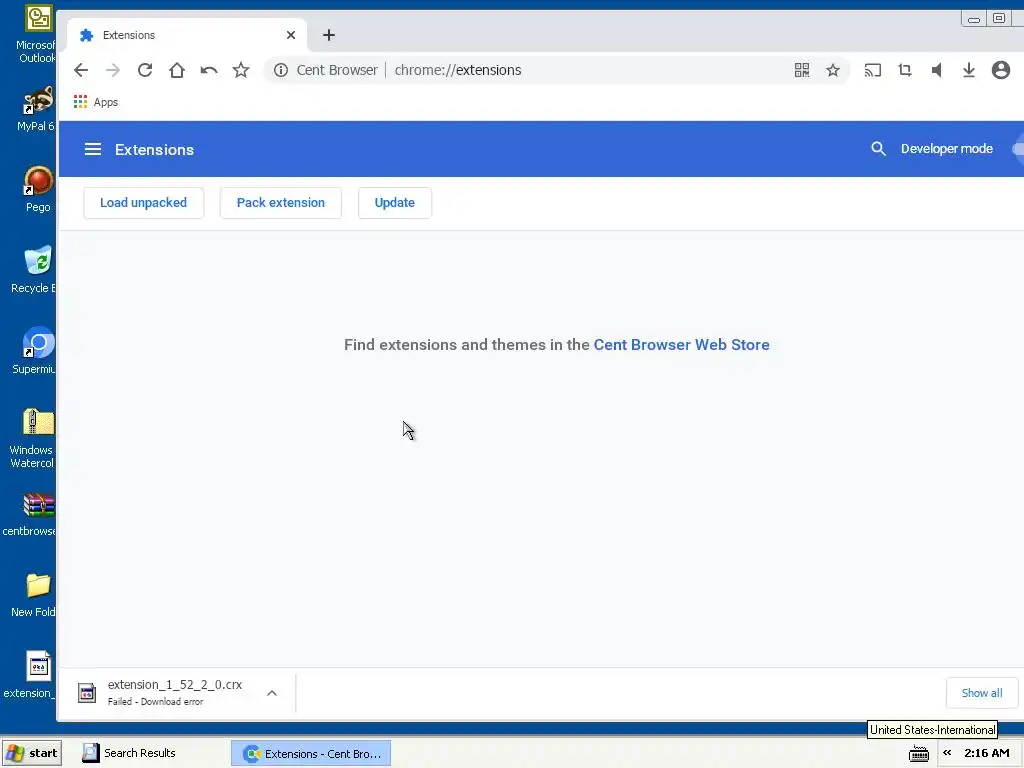Viewport: 1024px width, 768px height.
Task: Open the Extensions hamburger menu
Action: (x=93, y=149)
